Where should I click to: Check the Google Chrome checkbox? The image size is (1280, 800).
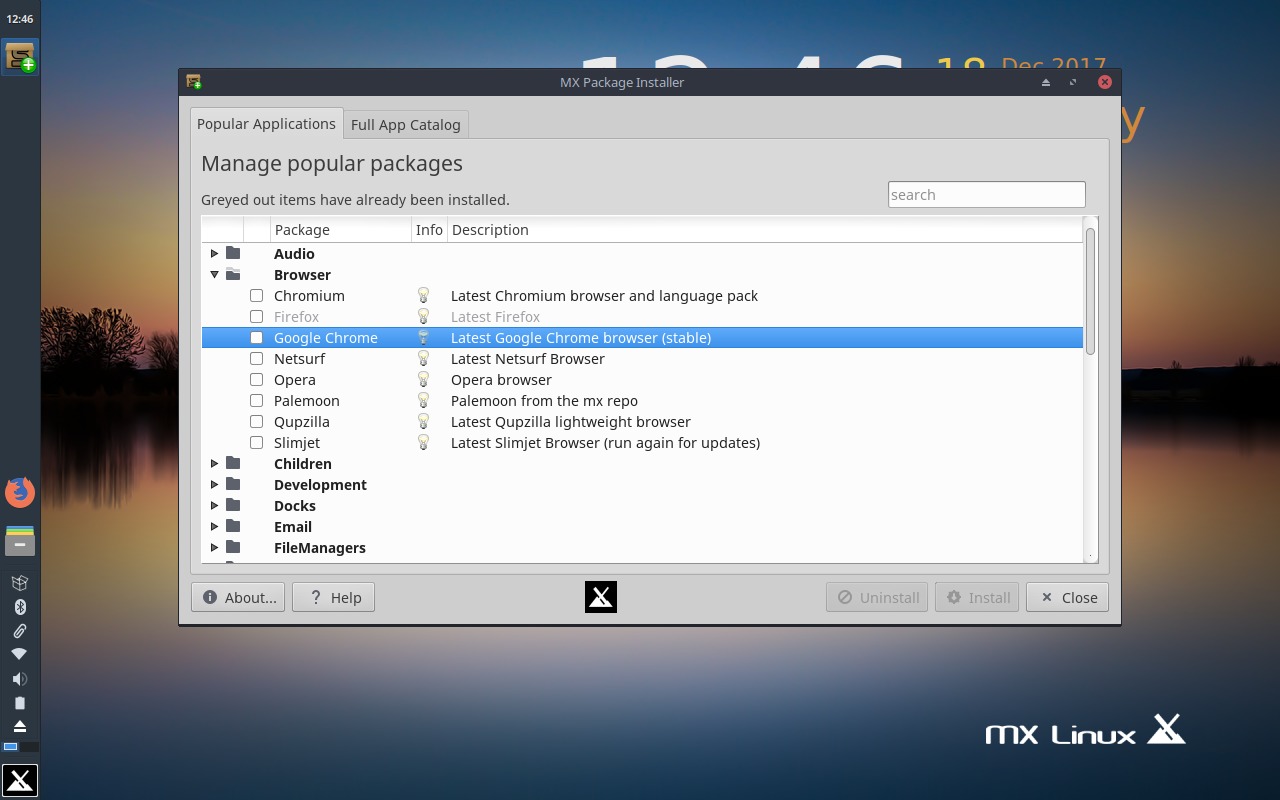[x=256, y=337]
